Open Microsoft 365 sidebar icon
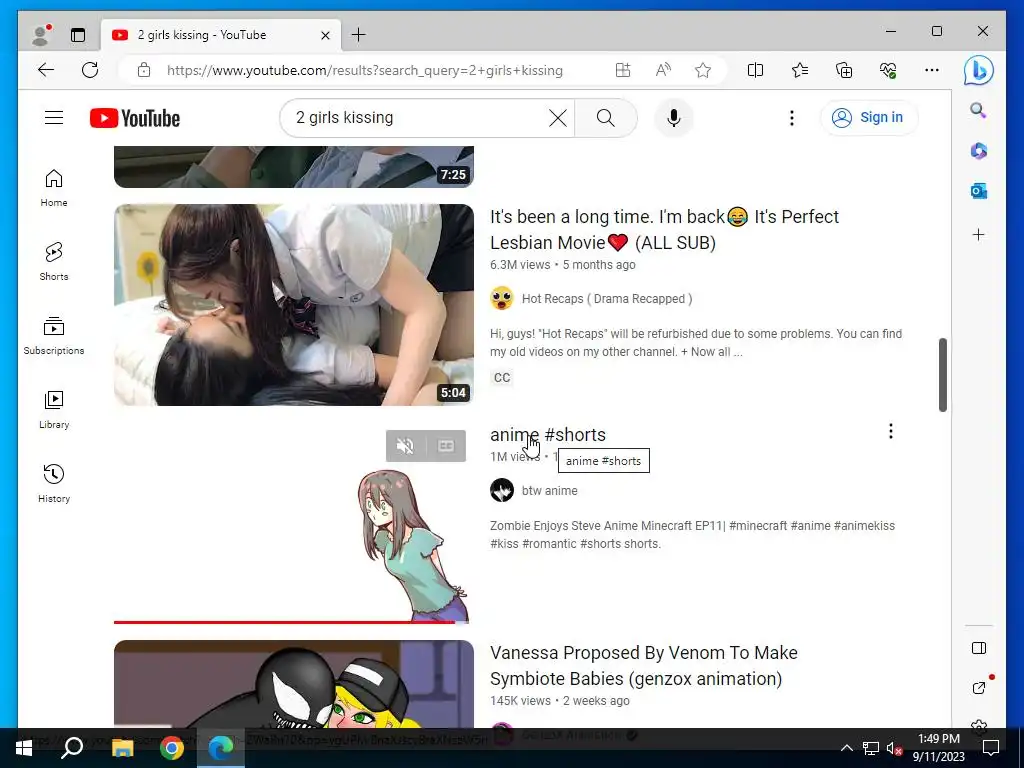The image size is (1024, 768). click(978, 151)
